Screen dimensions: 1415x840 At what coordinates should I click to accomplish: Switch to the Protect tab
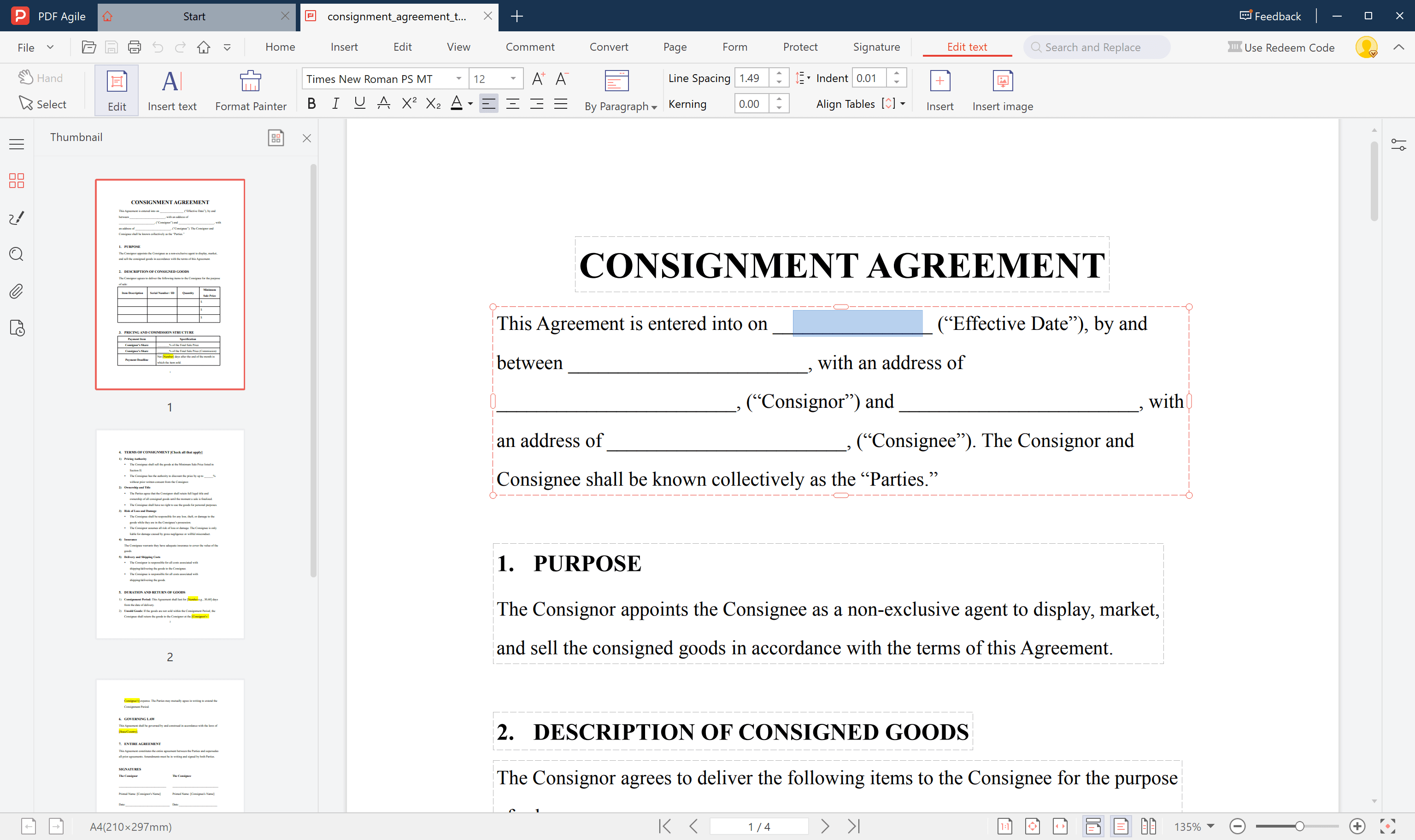pyautogui.click(x=800, y=47)
